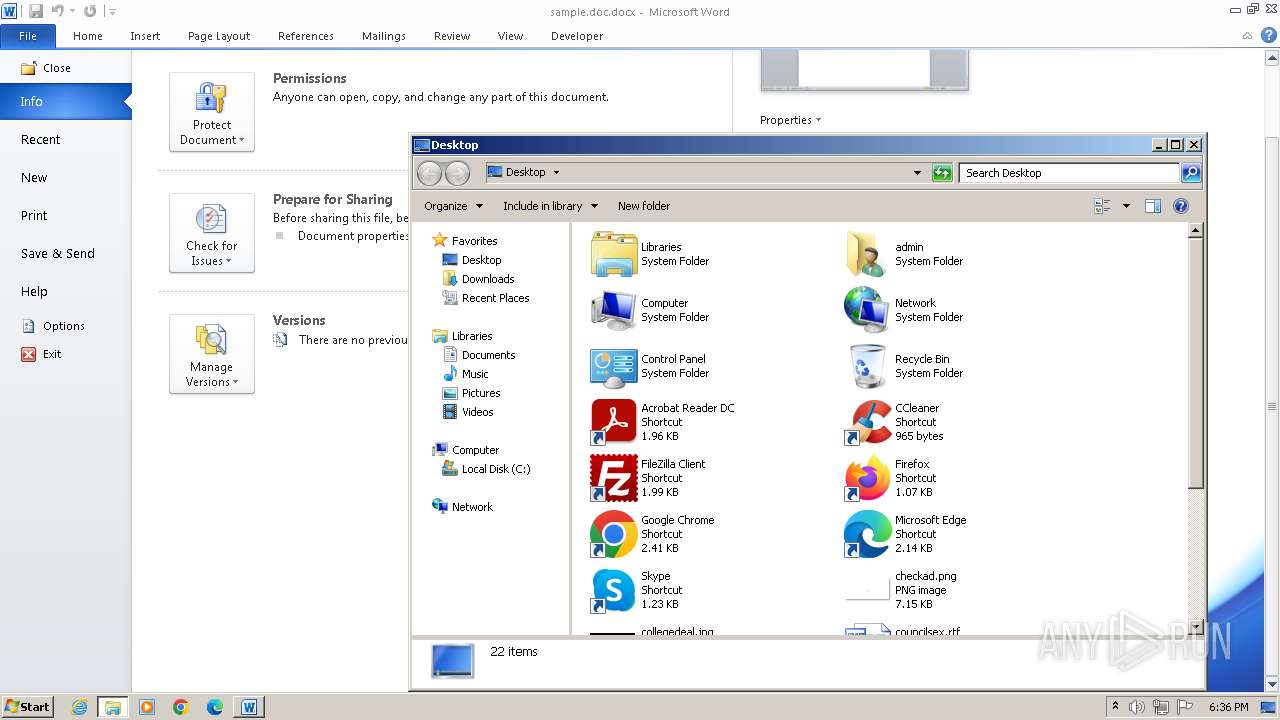Click the Explorer vertical scrollbar down arrow
The width and height of the screenshot is (1280, 720).
1195,627
